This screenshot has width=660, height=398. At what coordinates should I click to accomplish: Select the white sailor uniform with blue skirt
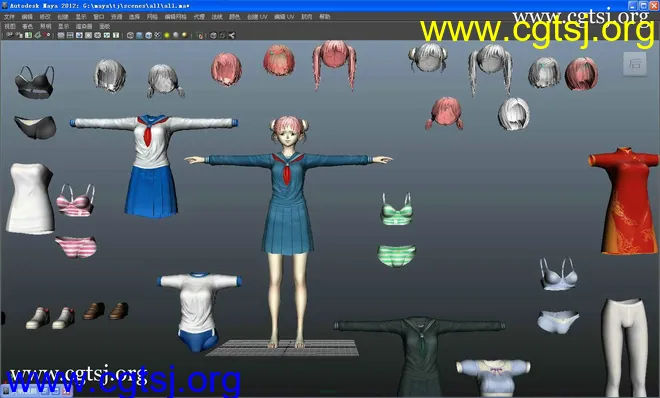point(154,166)
